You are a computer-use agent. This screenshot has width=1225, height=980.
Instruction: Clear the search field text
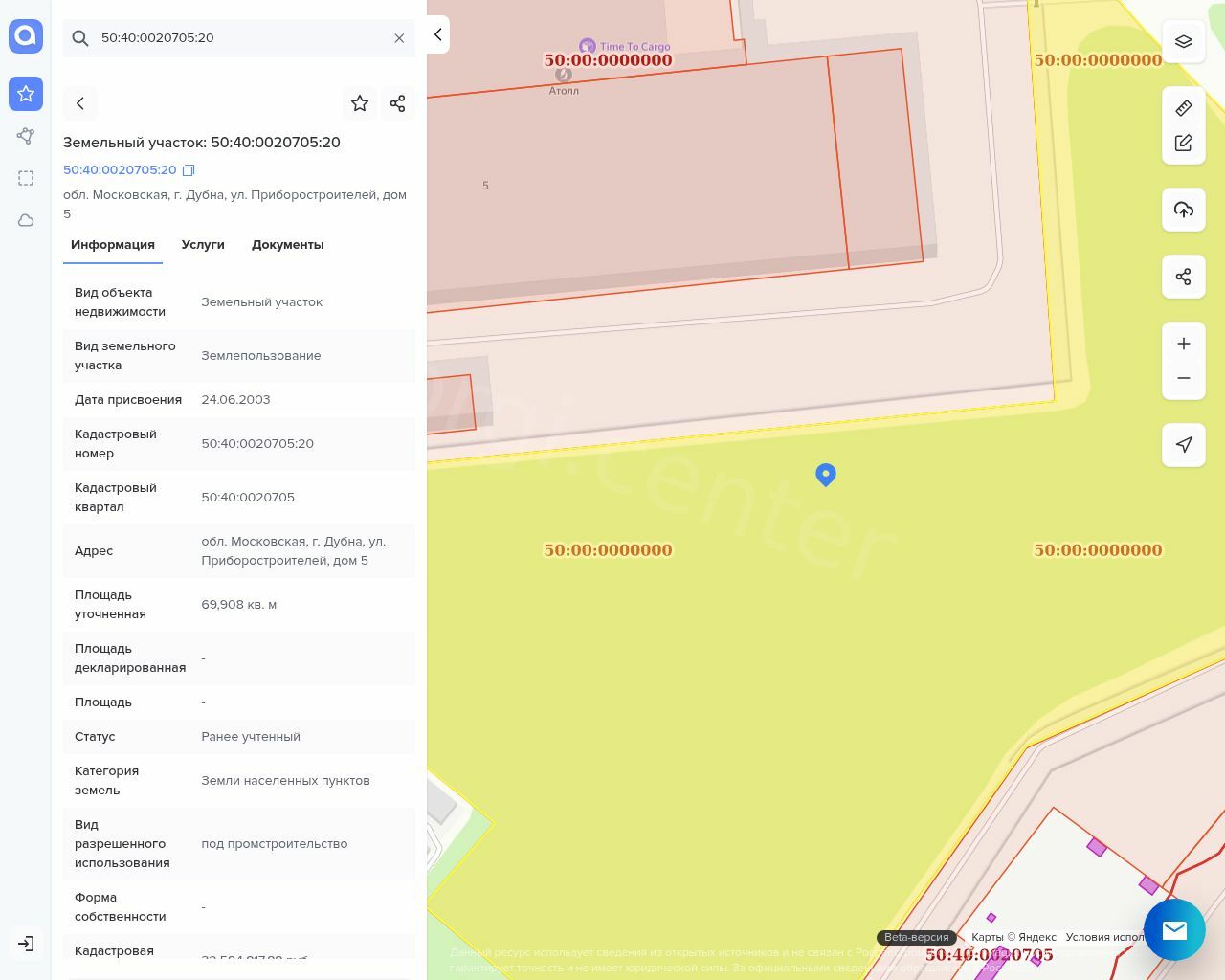(399, 38)
